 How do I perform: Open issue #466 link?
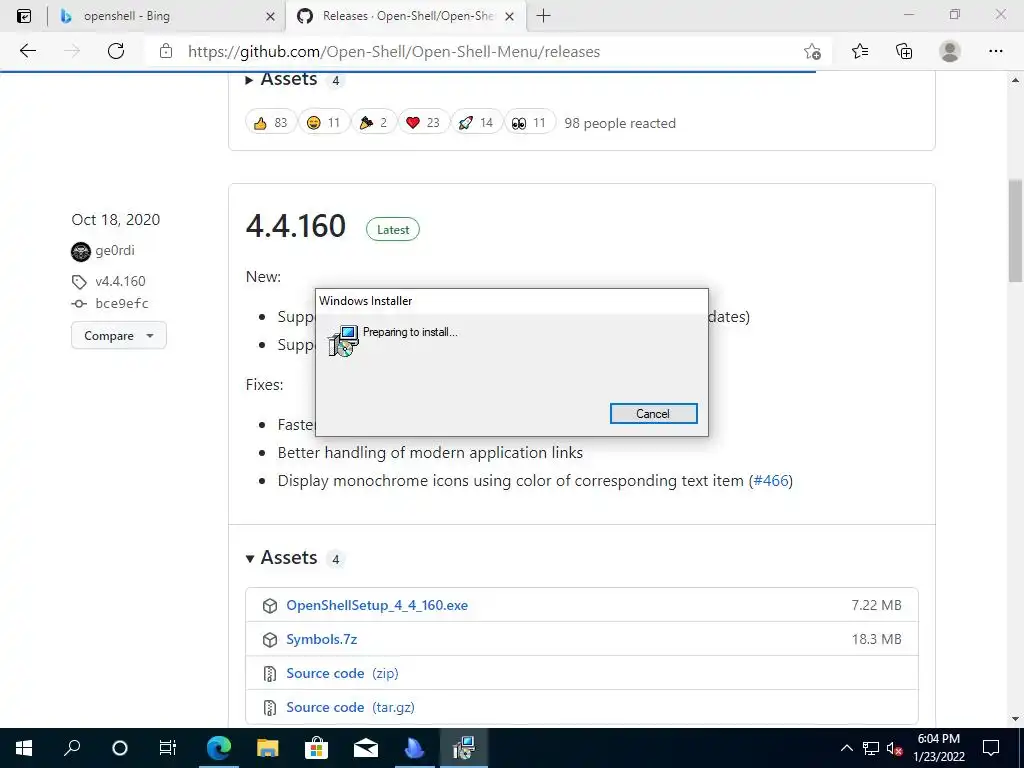[x=771, y=481]
